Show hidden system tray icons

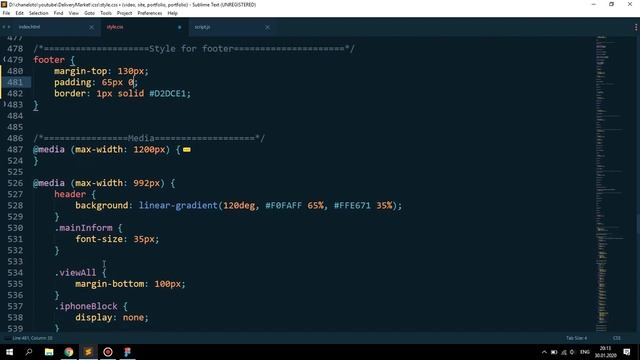[x=544, y=352]
